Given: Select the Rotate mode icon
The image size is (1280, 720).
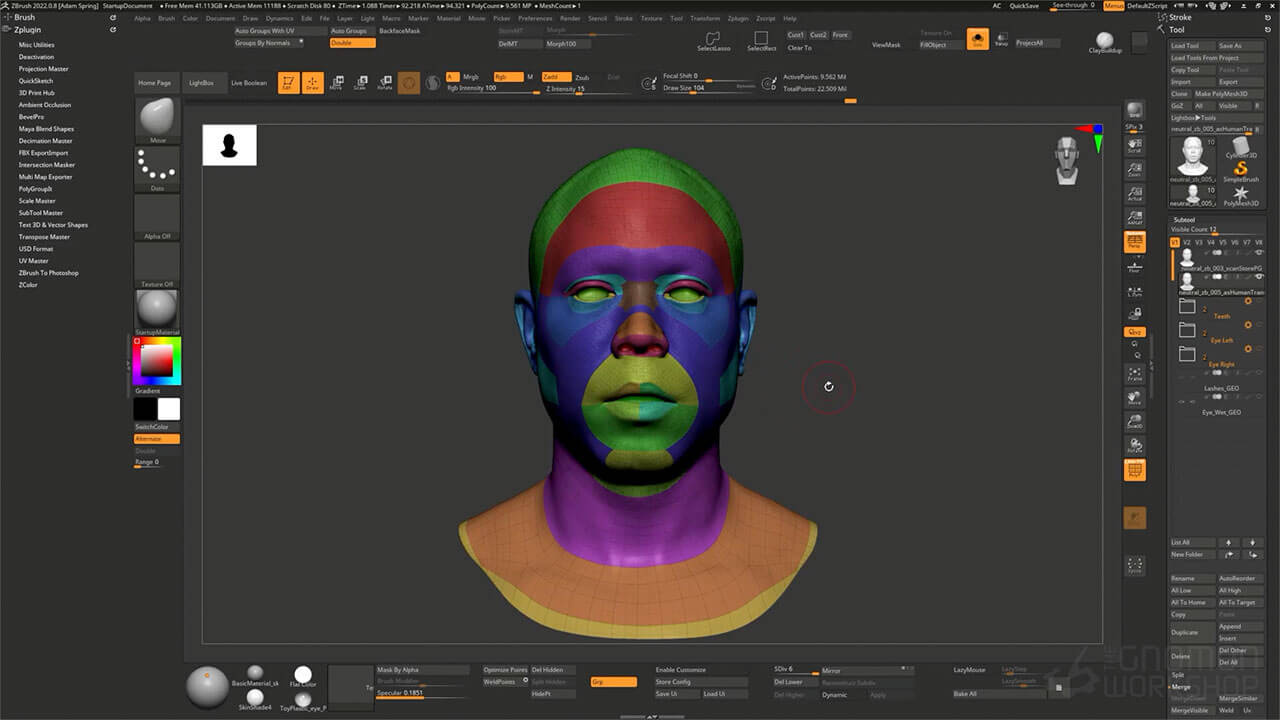Looking at the screenshot, I should tap(386, 80).
